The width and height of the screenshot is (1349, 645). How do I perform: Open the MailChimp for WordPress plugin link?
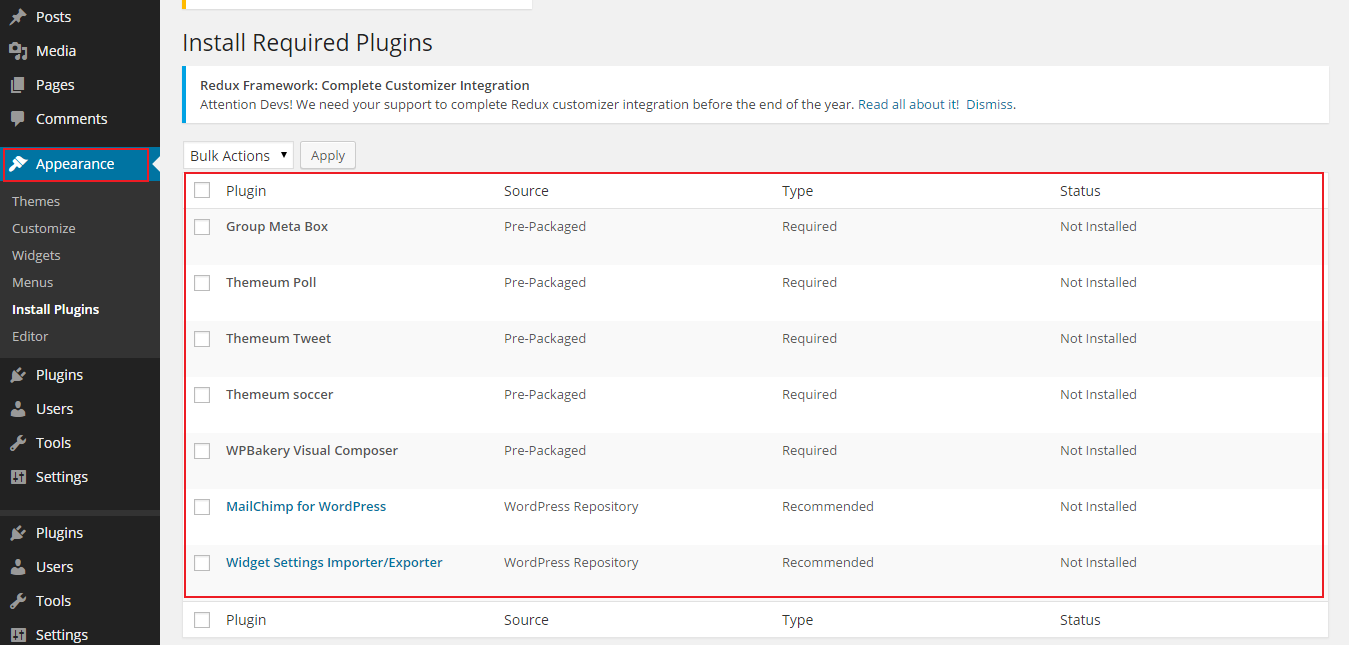click(x=306, y=506)
